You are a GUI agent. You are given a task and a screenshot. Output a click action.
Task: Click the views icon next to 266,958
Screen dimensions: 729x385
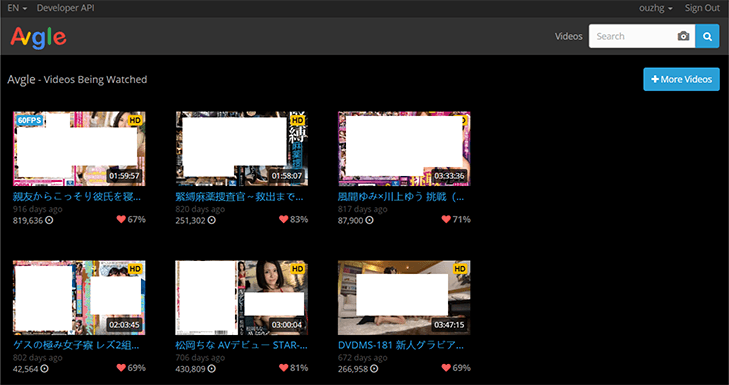click(374, 369)
